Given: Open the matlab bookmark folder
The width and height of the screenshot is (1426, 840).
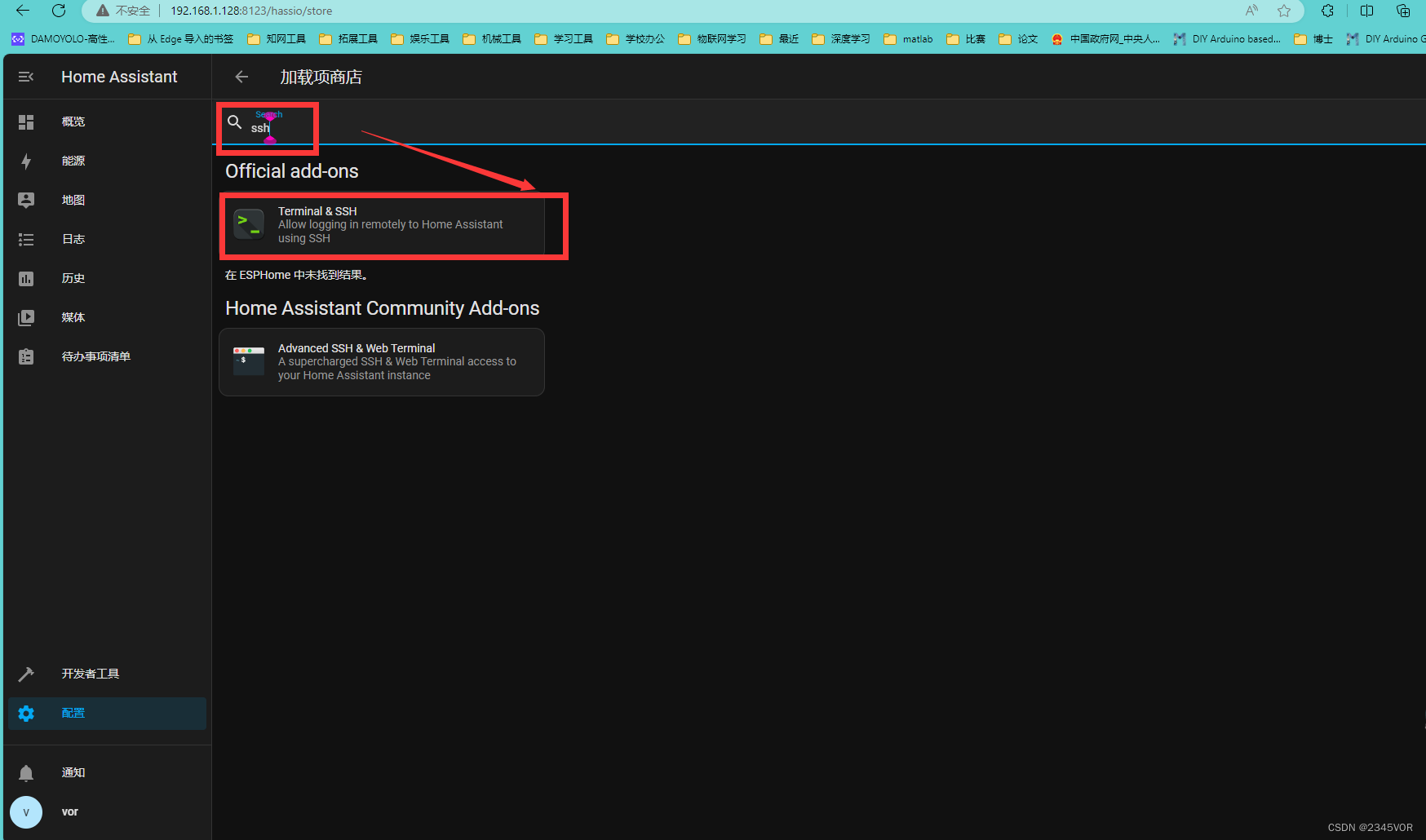Looking at the screenshot, I should point(908,38).
